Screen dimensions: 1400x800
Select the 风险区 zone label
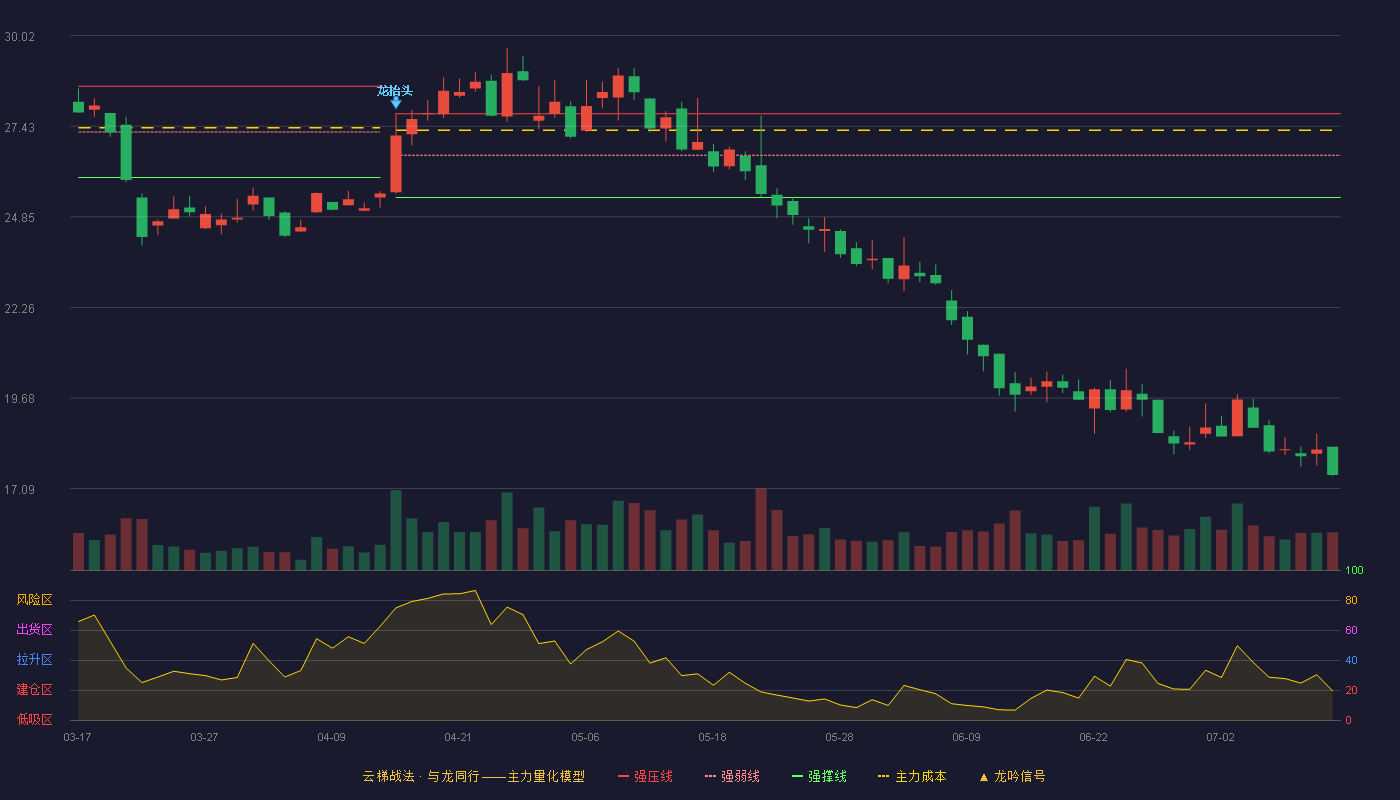[x=34, y=600]
